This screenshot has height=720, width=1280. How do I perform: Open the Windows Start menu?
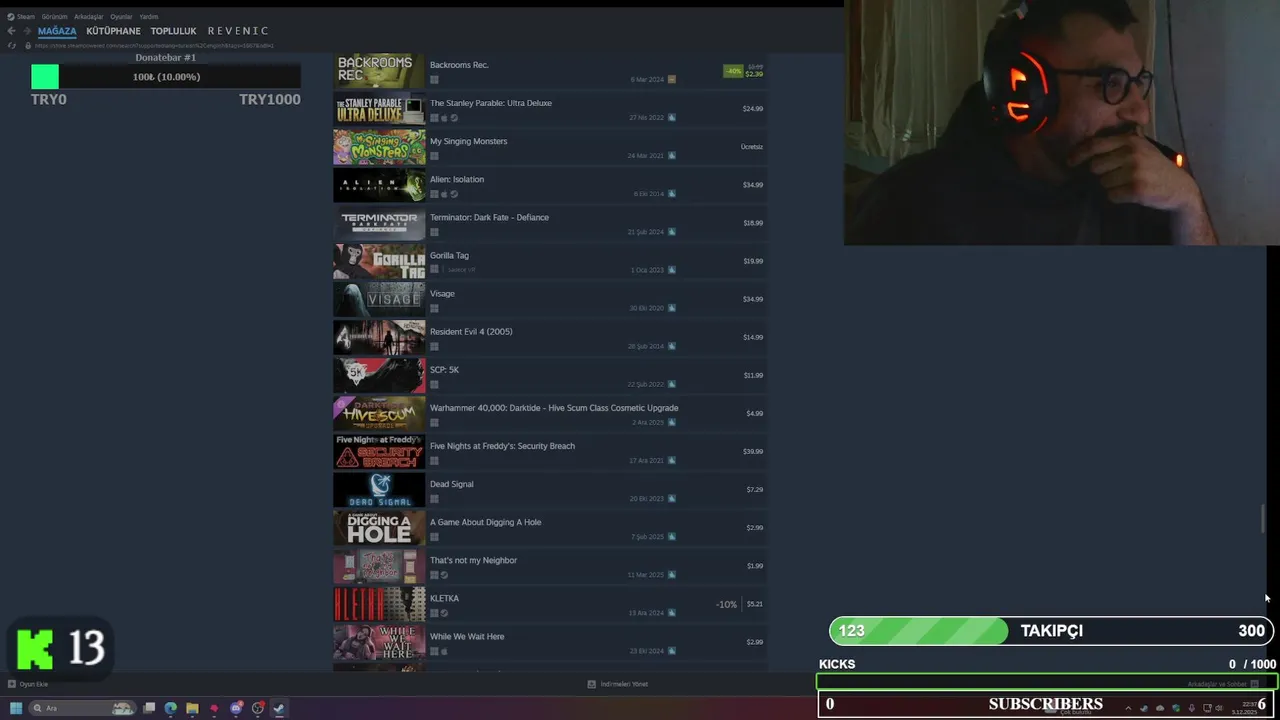point(16,708)
